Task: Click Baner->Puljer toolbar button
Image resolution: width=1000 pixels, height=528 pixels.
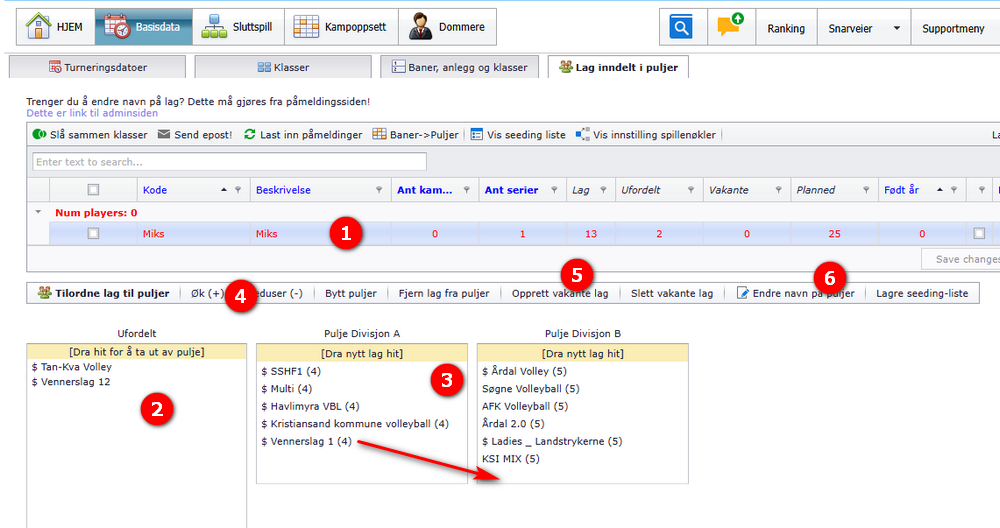Action: 415,135
